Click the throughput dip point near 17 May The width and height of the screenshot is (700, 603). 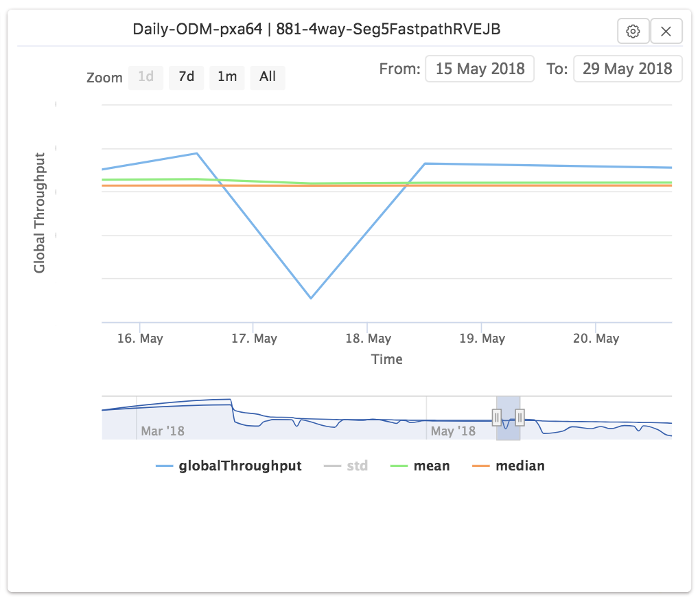click(311, 298)
